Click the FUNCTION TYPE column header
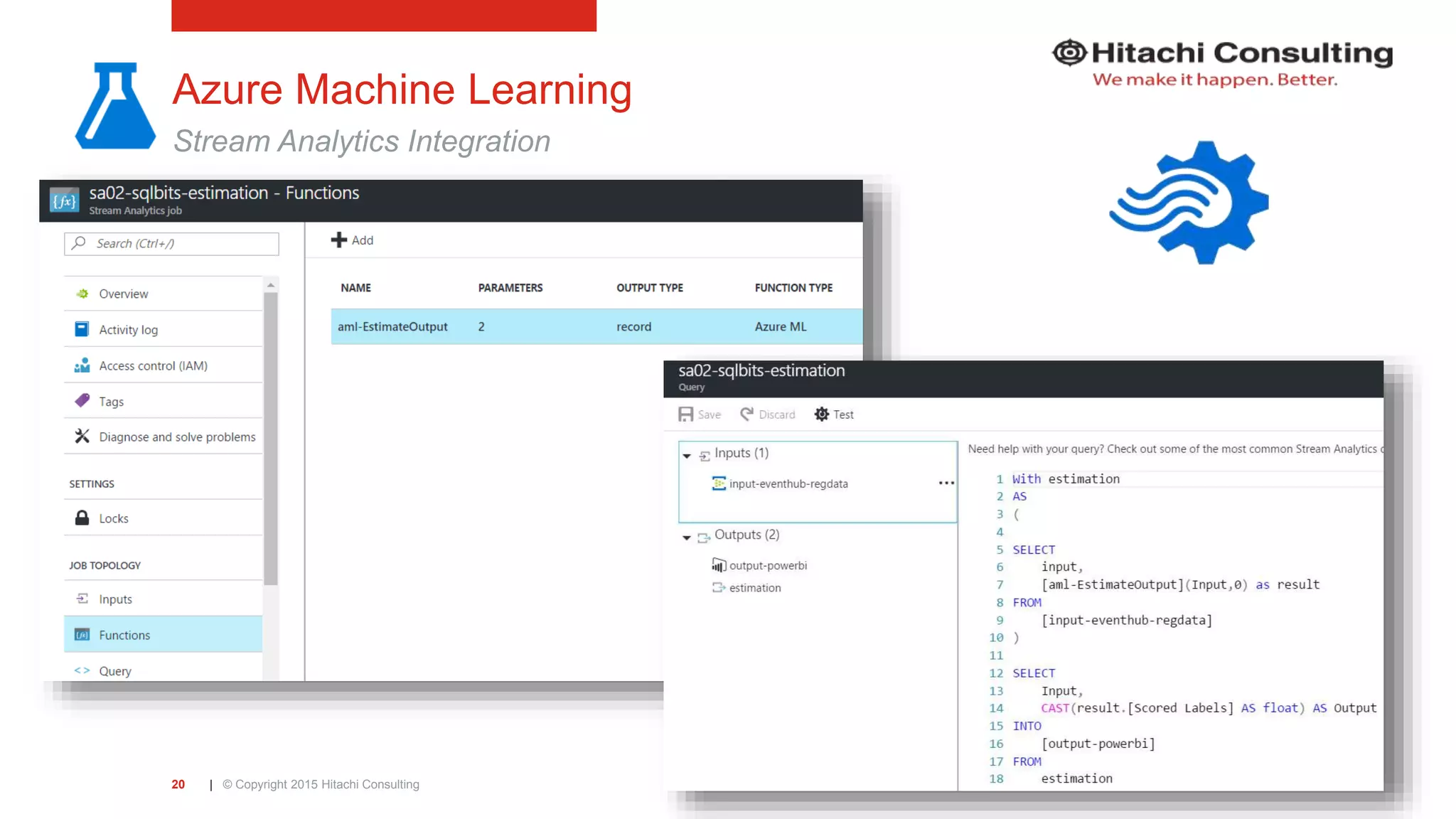This screenshot has height=819, width=1456. click(793, 287)
